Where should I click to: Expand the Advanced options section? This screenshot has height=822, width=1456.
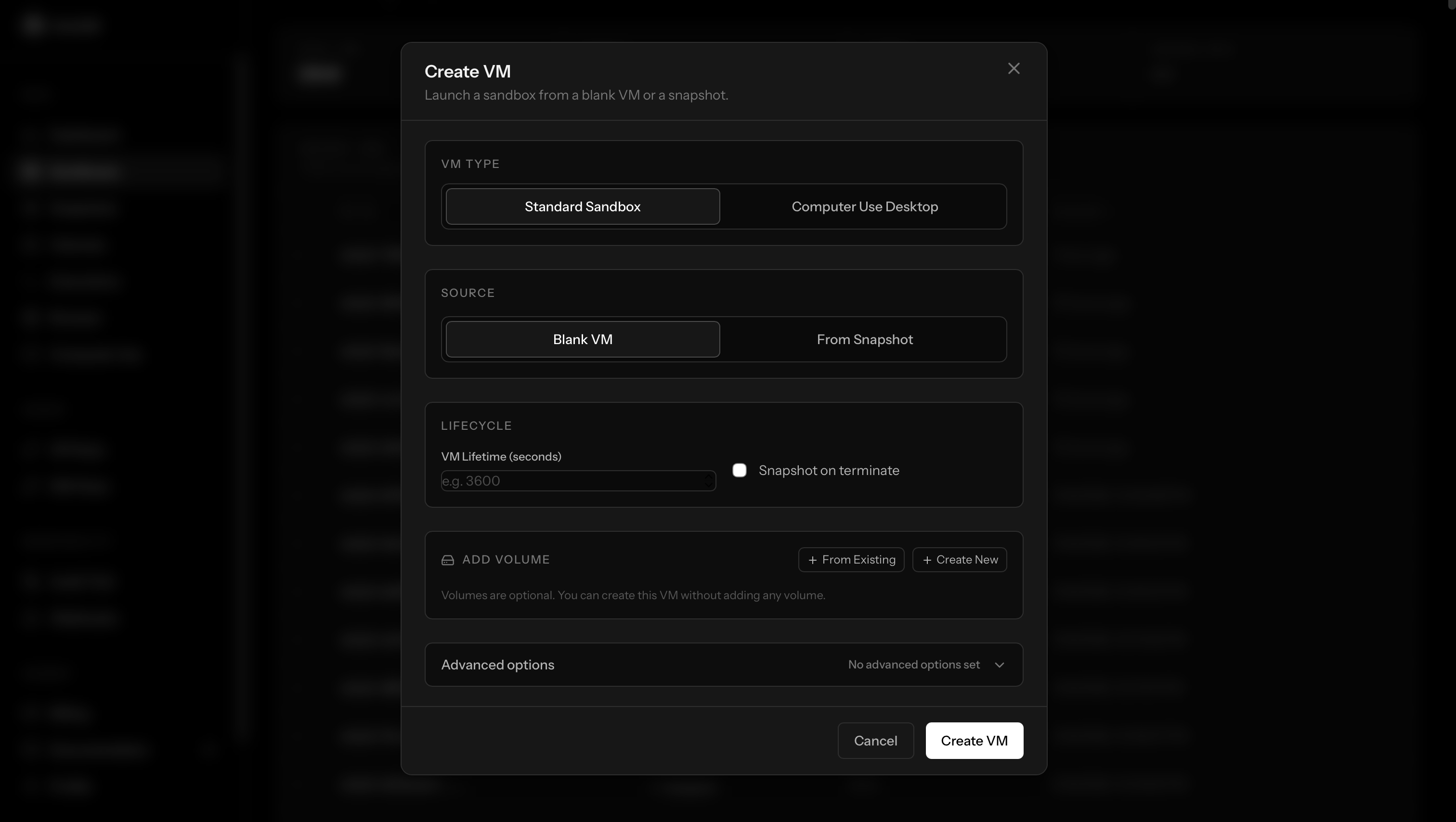tap(497, 665)
